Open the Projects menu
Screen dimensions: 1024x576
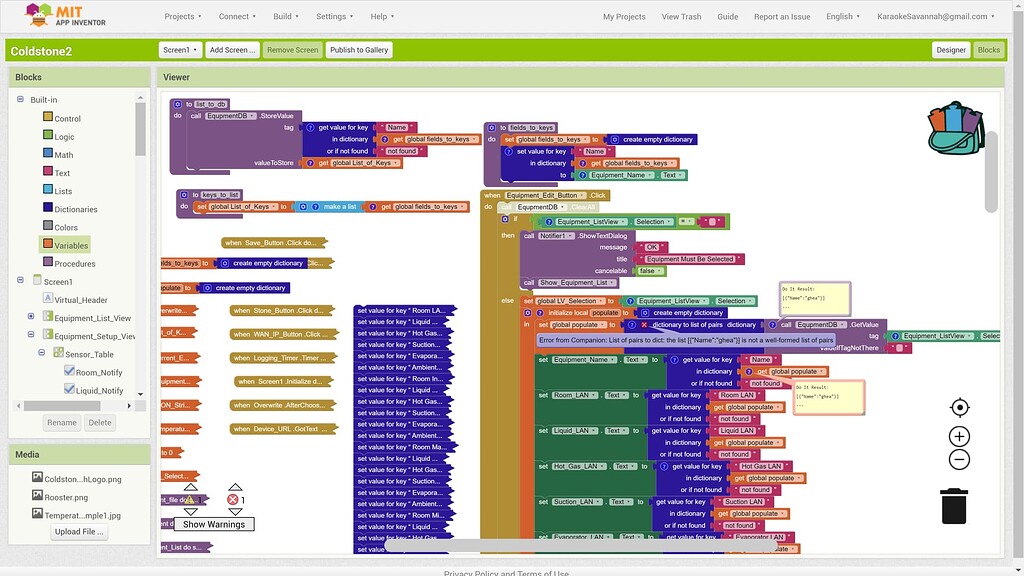pos(183,16)
